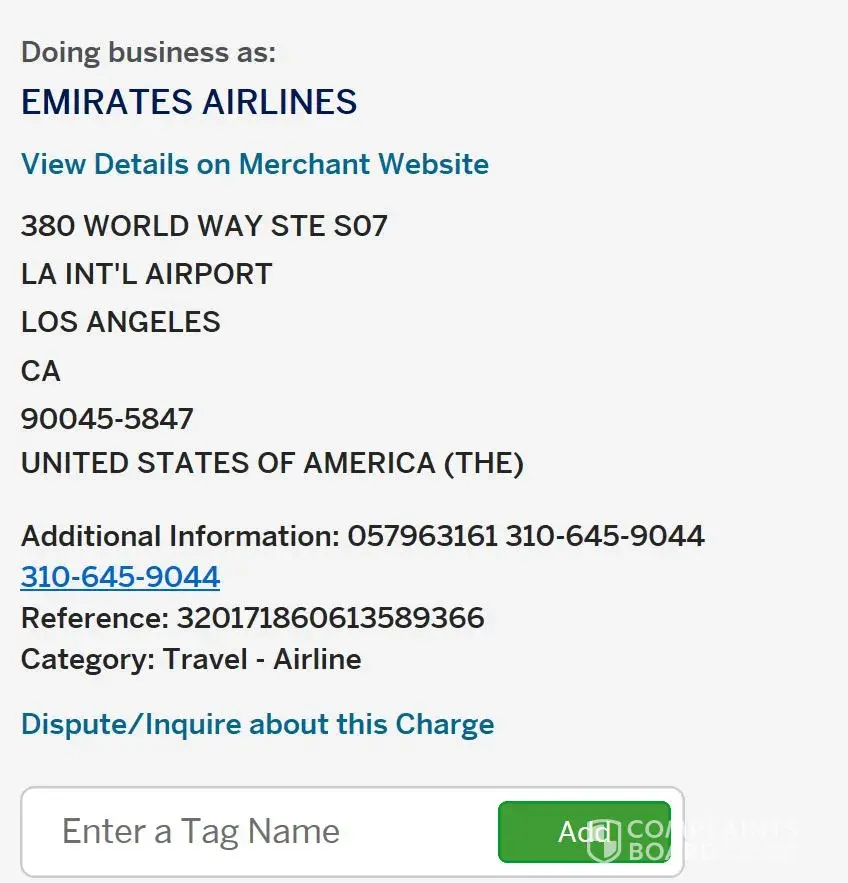Click the 057963161 additional information number
The width and height of the screenshot is (848, 883).
tap(422, 536)
